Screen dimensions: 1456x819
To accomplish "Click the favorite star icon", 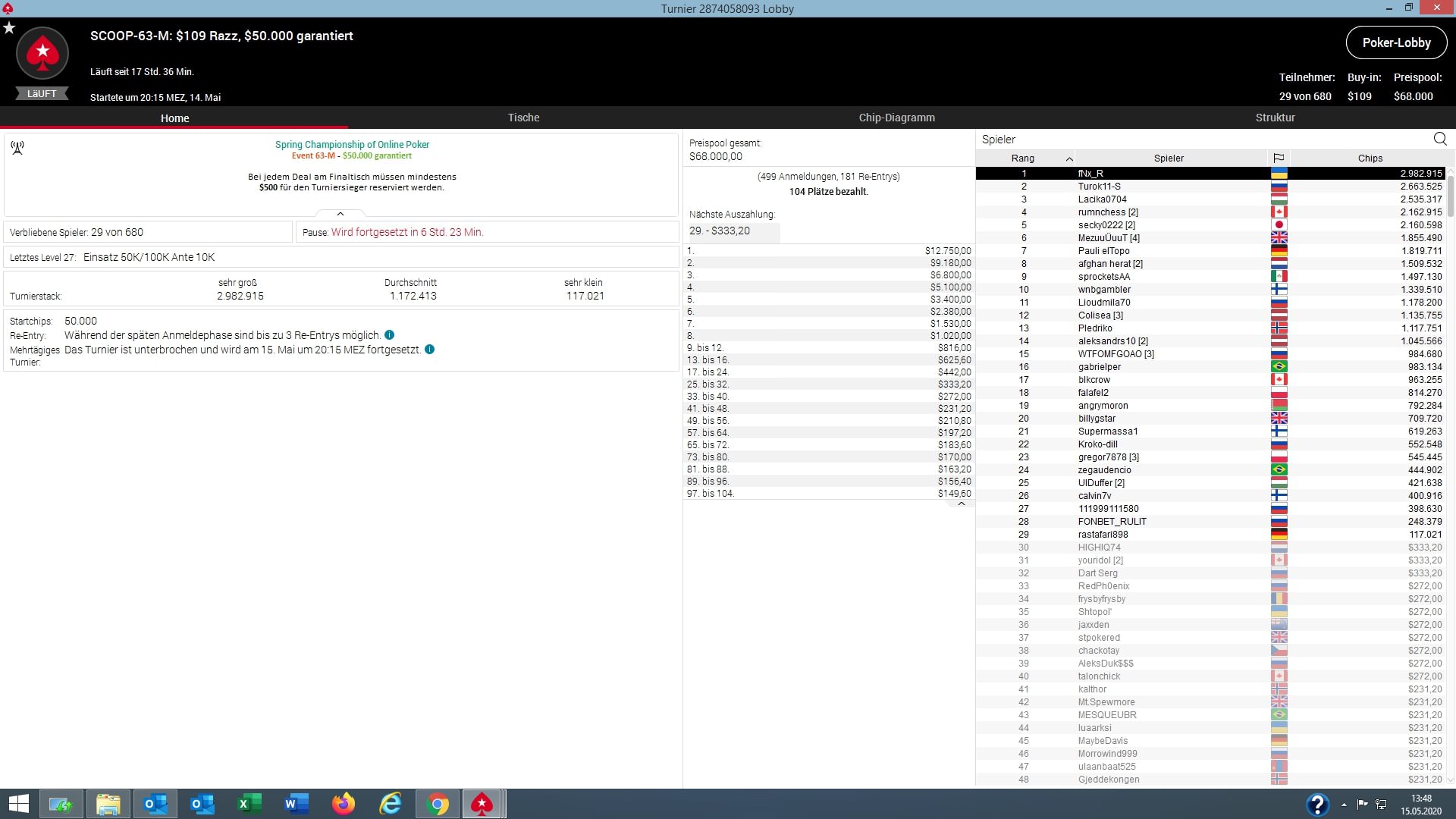I will tap(9, 28).
